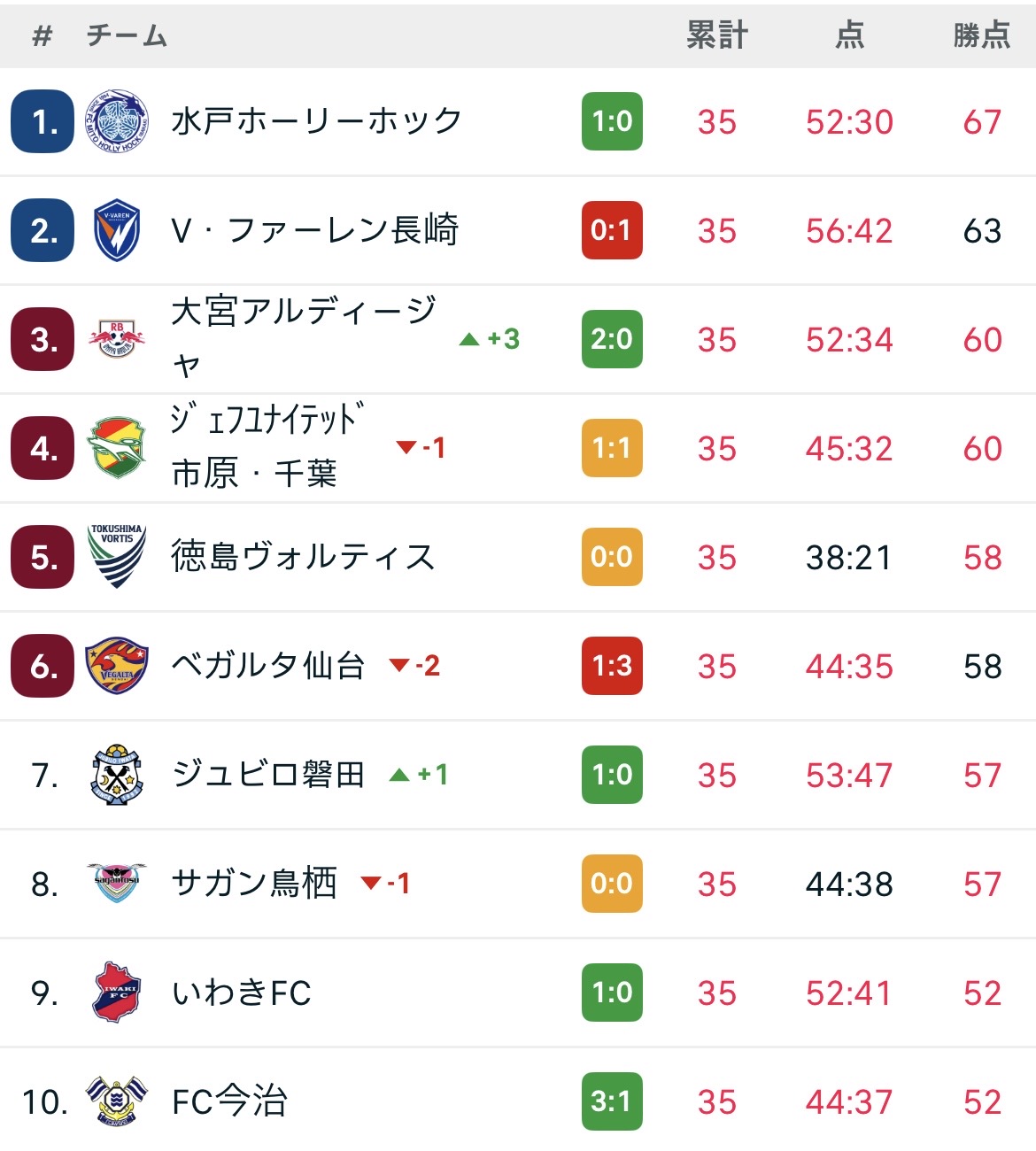Click the 点 column header

click(849, 35)
